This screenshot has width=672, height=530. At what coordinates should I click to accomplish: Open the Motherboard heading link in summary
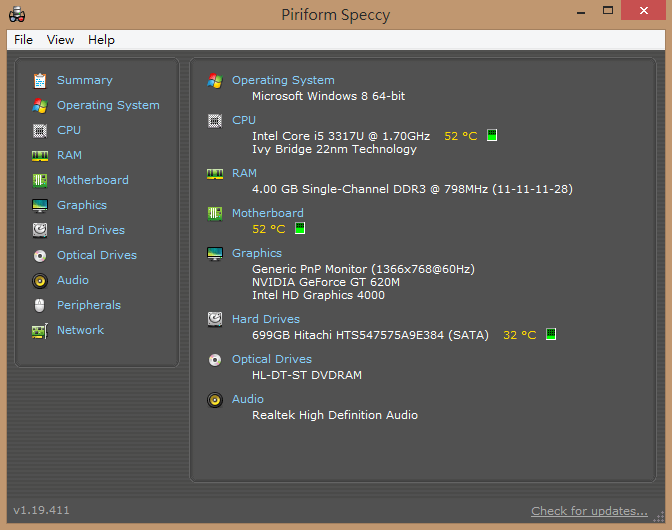[x=268, y=213]
